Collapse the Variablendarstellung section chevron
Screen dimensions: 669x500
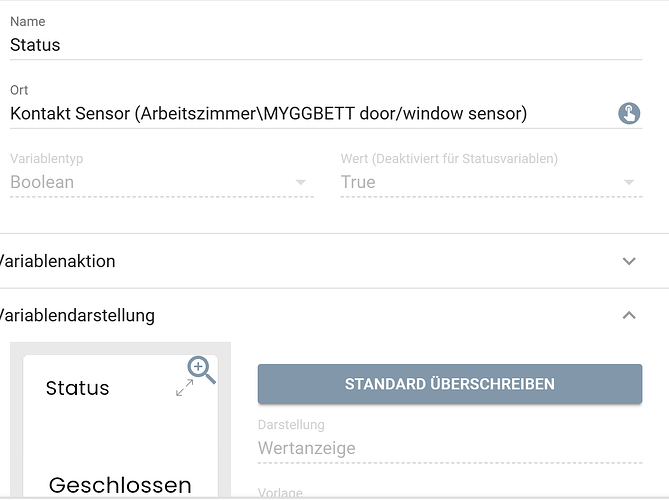click(629, 315)
